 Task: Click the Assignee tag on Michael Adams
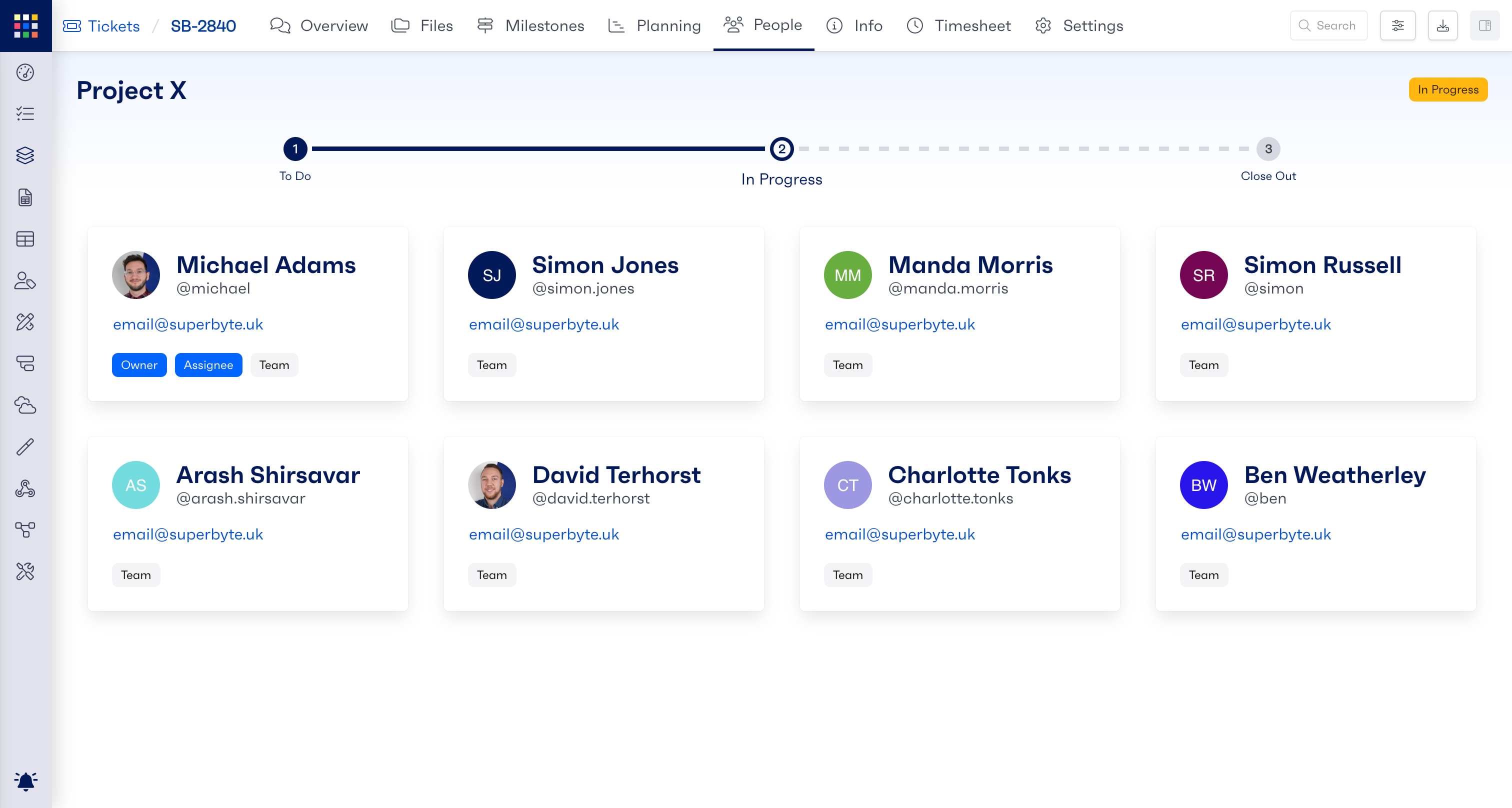208,365
